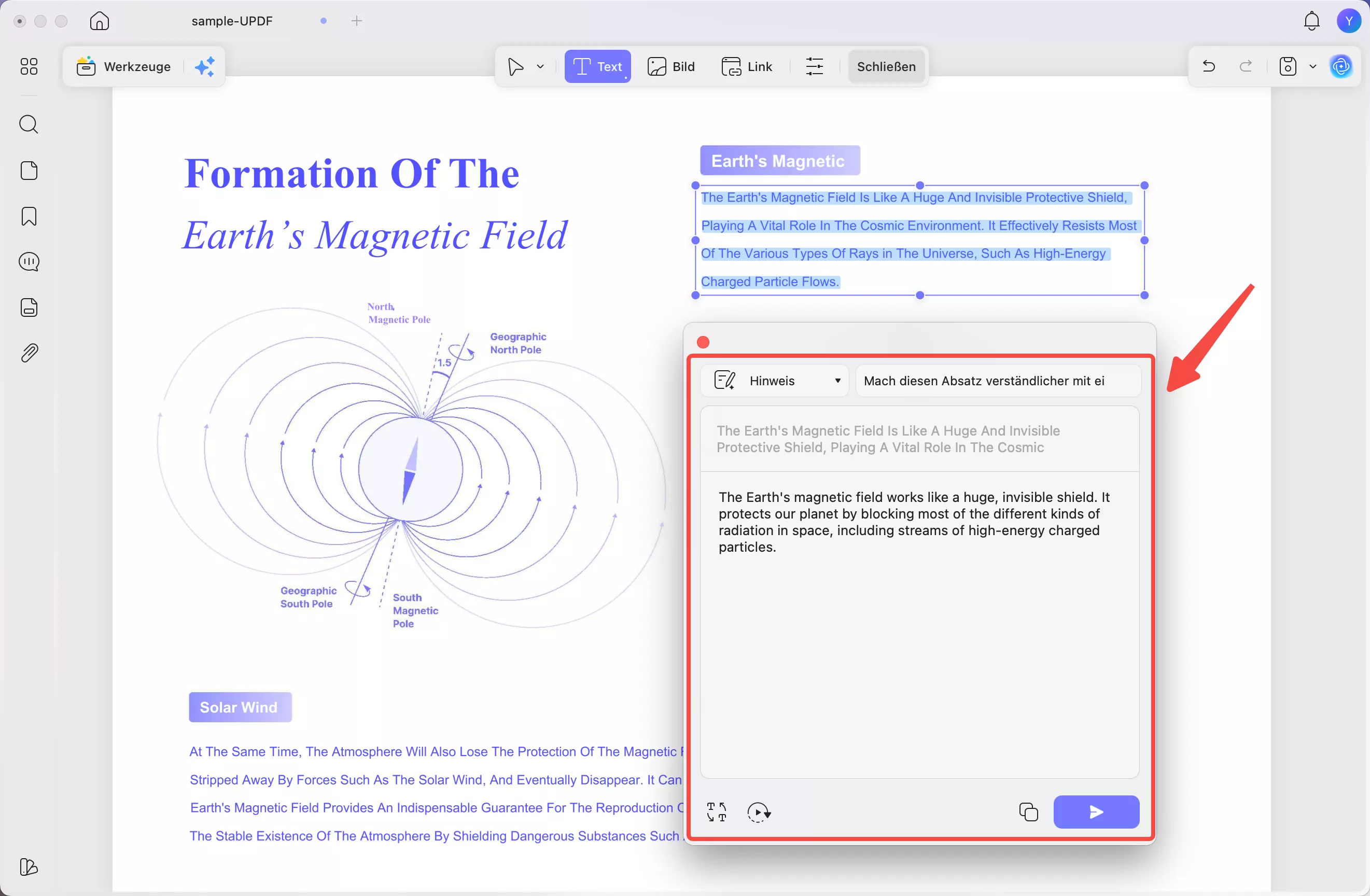Viewport: 1370px width, 896px height.
Task: Select the Link editing tool
Action: coord(747,66)
